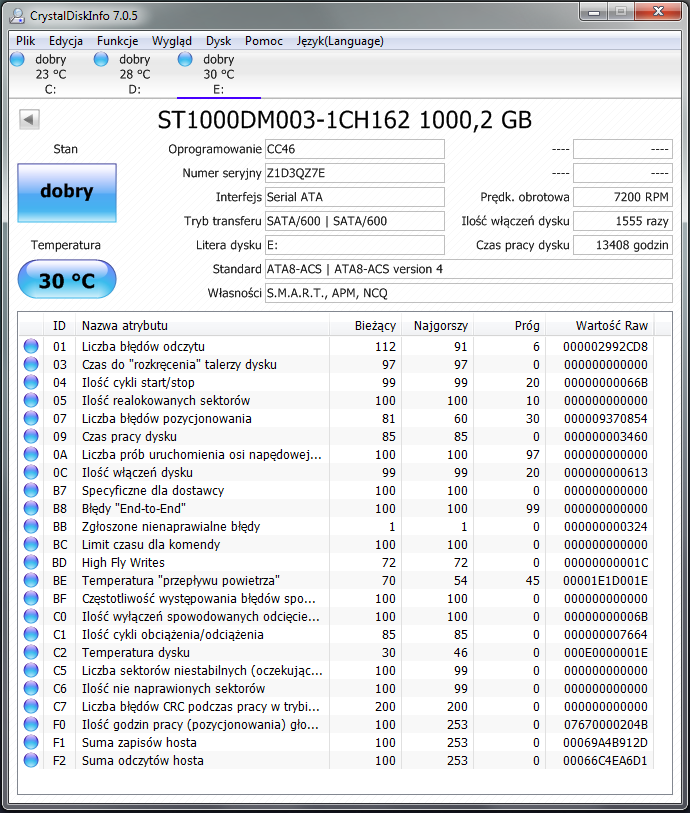
Task: Click status orb for drive E:
Action: pos(185,59)
